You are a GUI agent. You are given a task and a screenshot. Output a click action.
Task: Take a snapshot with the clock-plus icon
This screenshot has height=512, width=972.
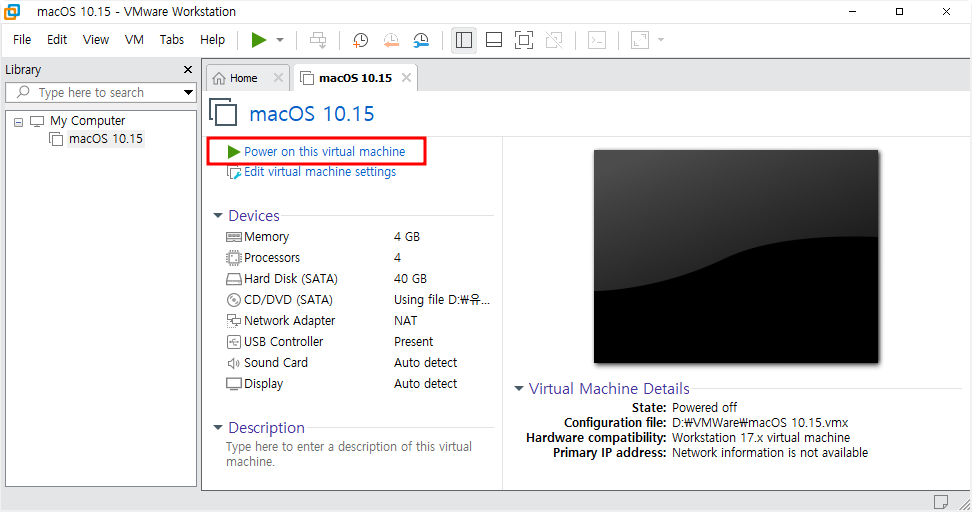(360, 40)
